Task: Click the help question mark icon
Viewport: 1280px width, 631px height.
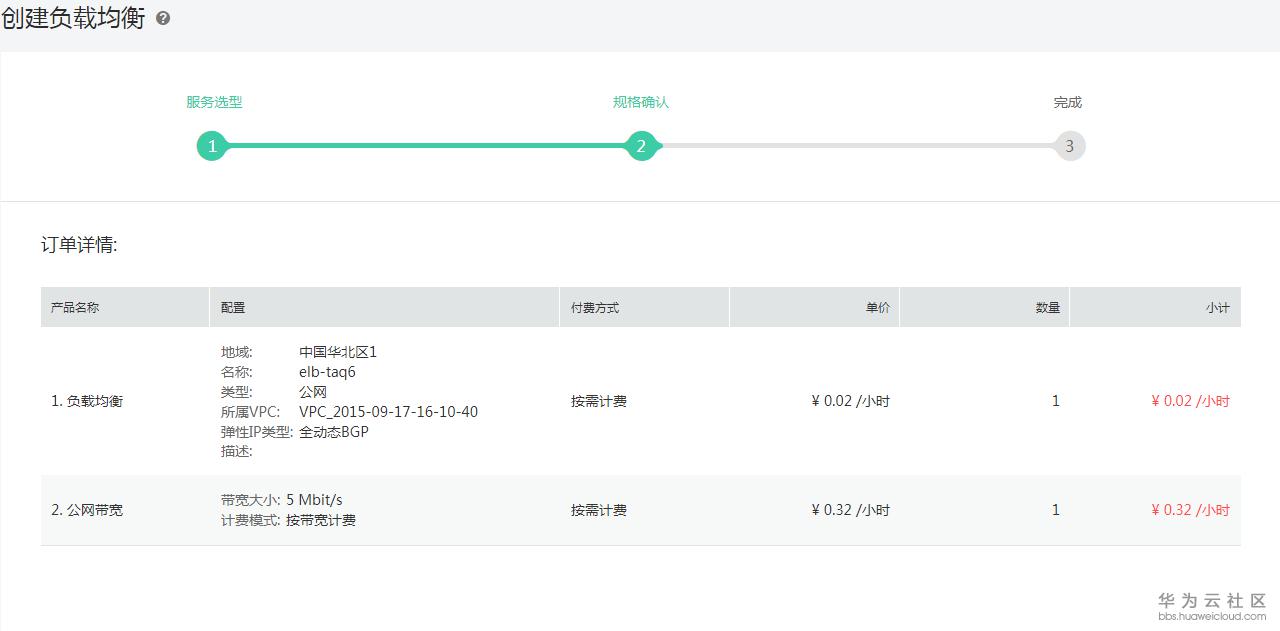Action: tap(163, 18)
